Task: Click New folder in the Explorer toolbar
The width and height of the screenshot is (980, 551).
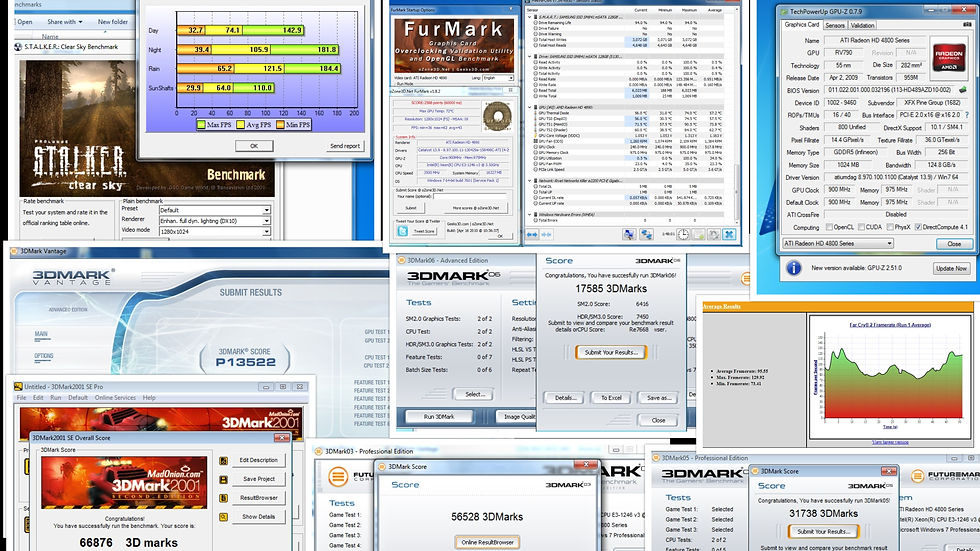Action: 112,22
